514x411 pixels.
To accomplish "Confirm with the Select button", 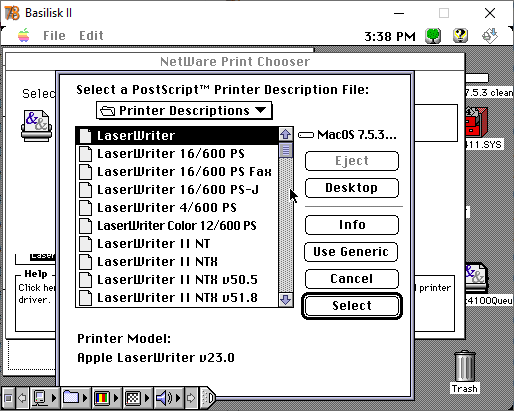I will pyautogui.click(x=352, y=306).
